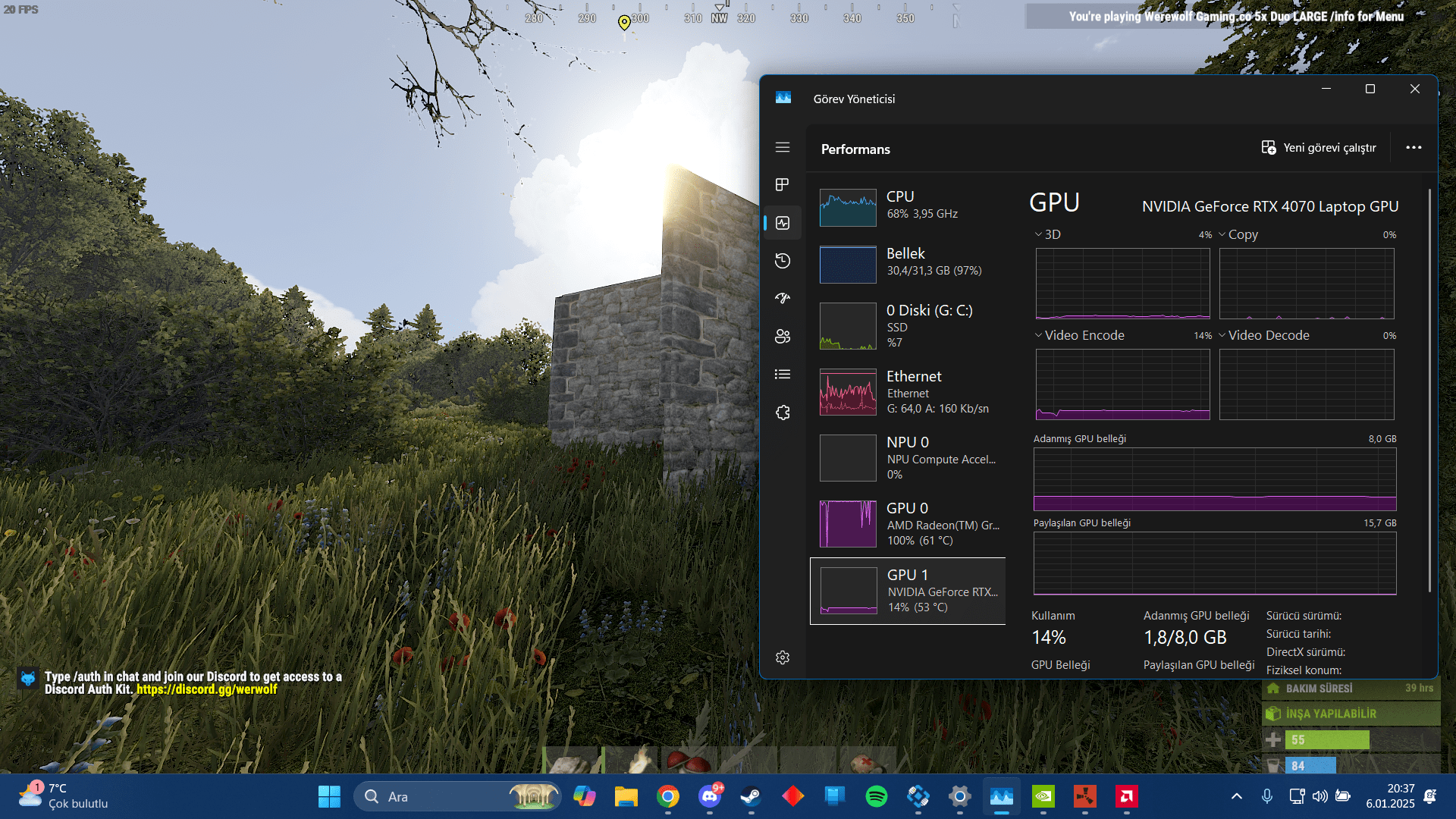Open Task Manager settings gear
The height and width of the screenshot is (819, 1456).
point(783,657)
